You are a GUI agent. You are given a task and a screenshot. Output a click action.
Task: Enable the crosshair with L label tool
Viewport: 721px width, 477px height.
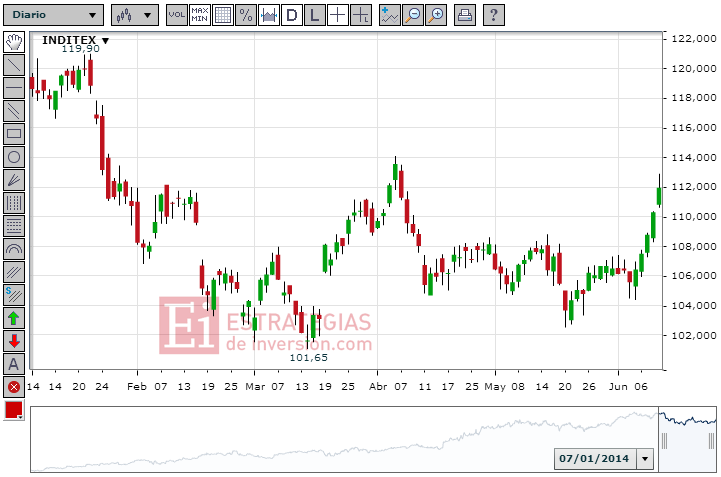(360, 15)
